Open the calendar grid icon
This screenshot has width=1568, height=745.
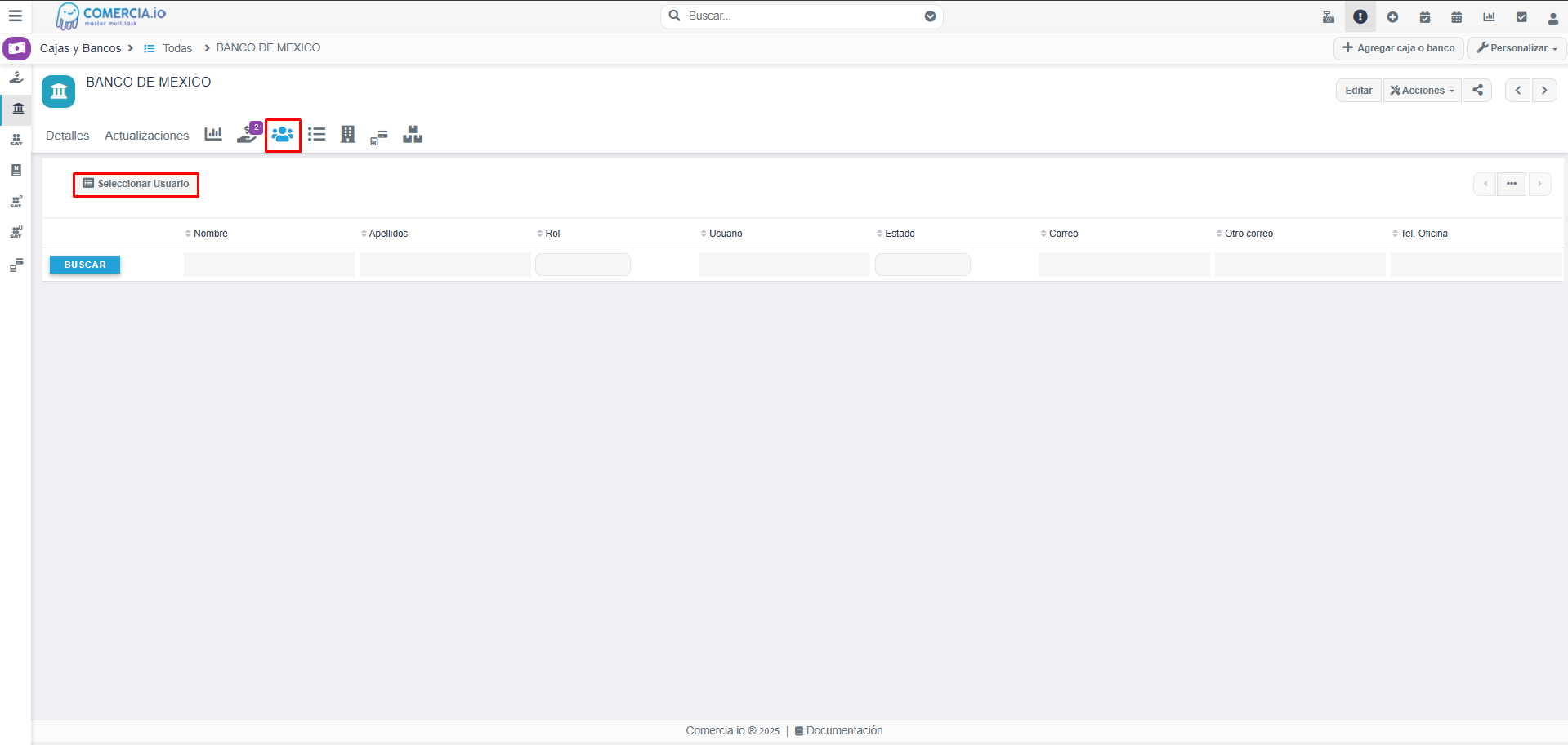click(1457, 17)
